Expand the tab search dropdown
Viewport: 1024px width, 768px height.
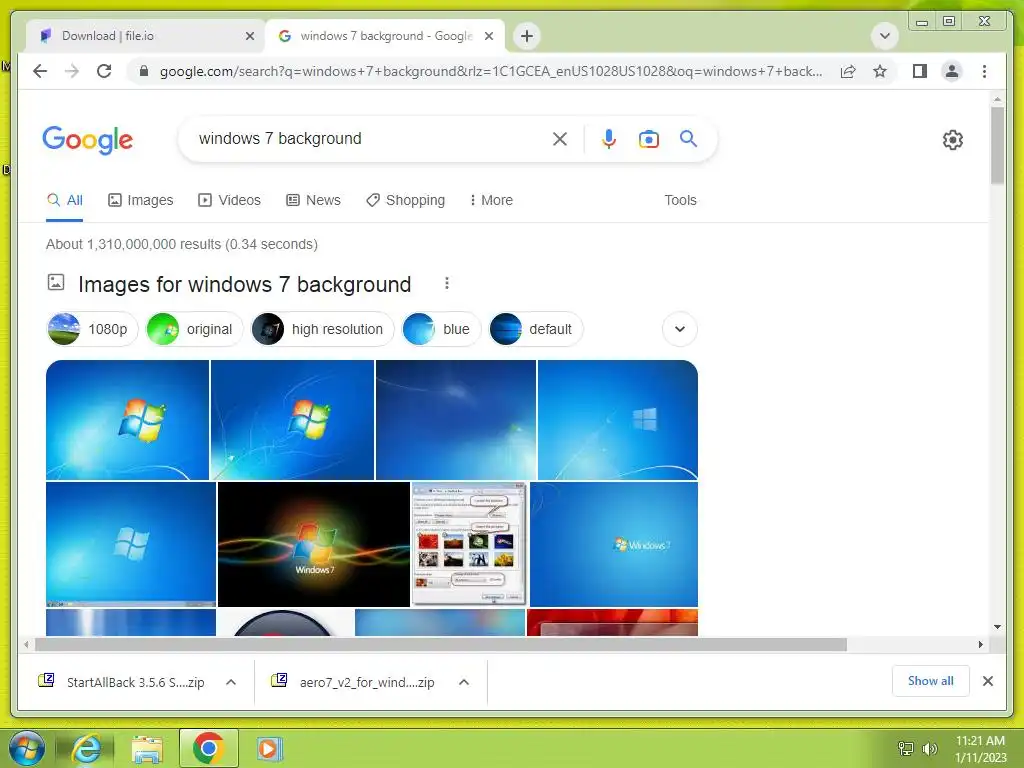pyautogui.click(x=885, y=36)
